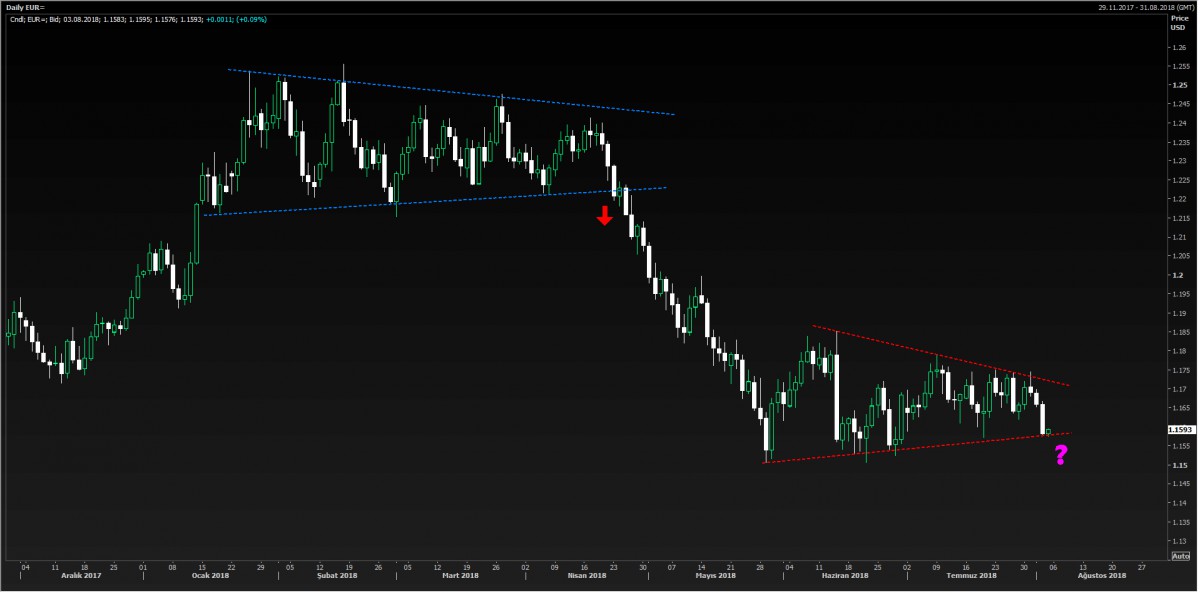The image size is (1200, 593).
Task: Click the Ağustos 2018 month label
Action: click(x=1102, y=576)
